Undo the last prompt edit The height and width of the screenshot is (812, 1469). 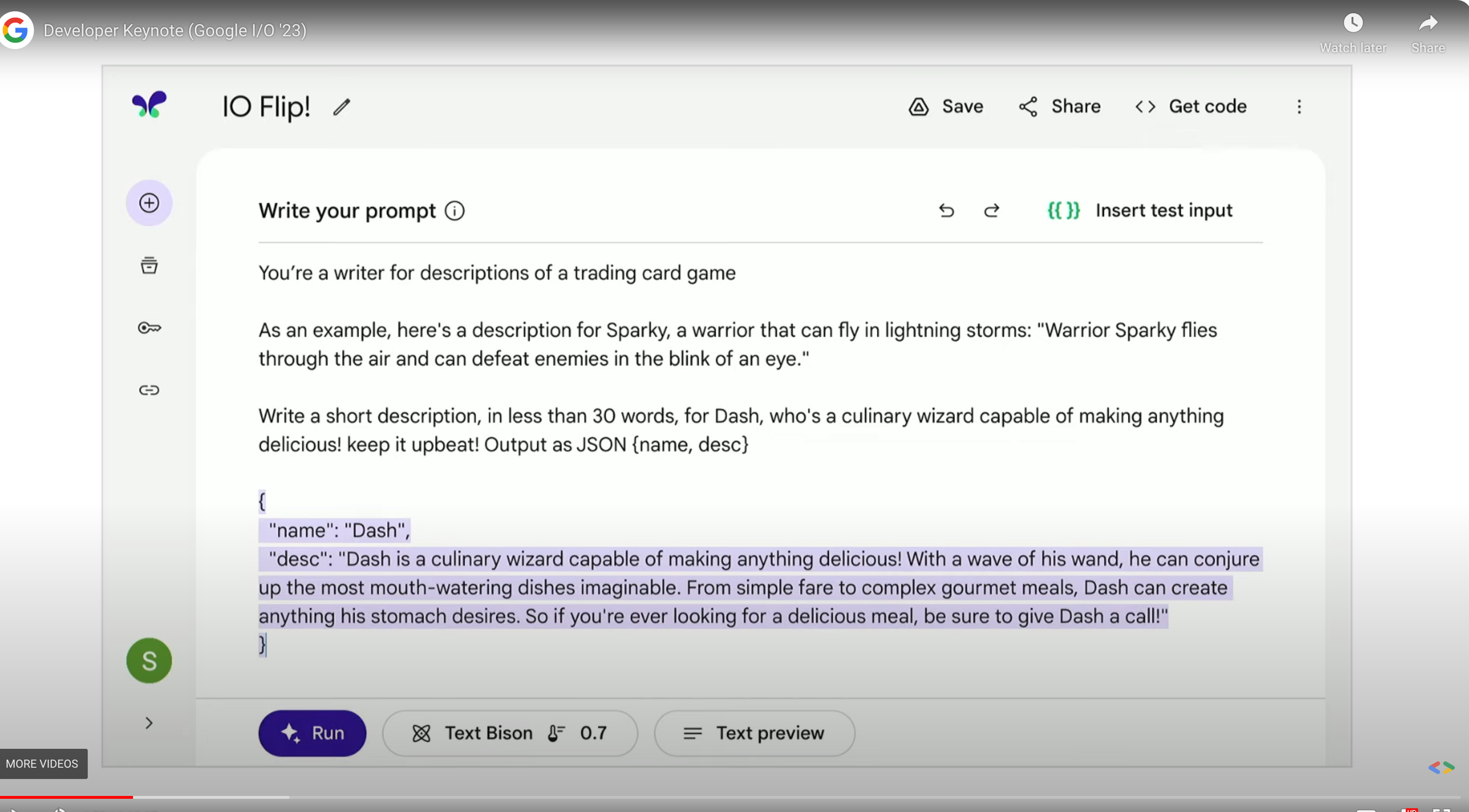click(947, 211)
